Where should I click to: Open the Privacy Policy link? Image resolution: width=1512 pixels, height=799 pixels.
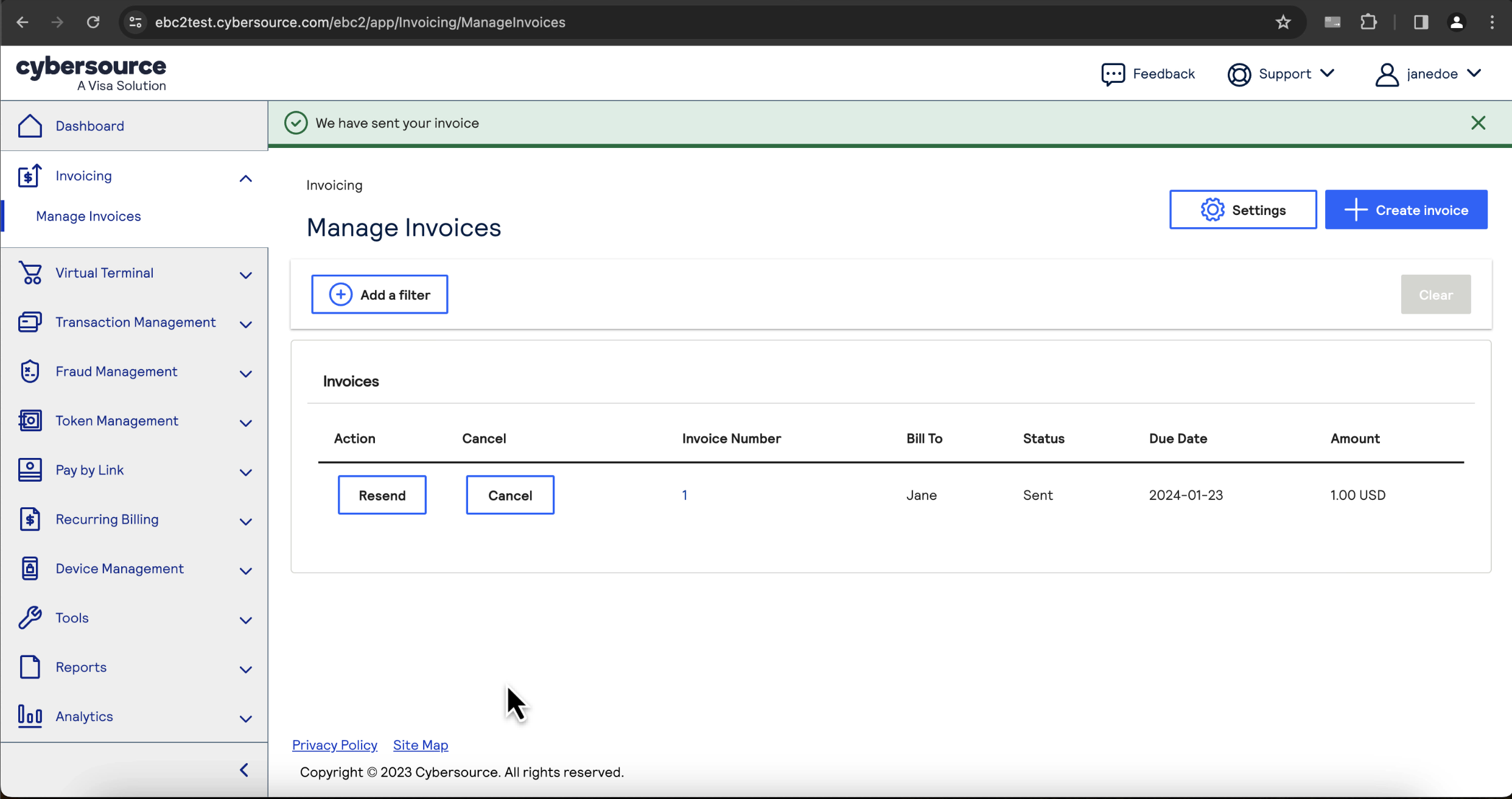pos(334,745)
